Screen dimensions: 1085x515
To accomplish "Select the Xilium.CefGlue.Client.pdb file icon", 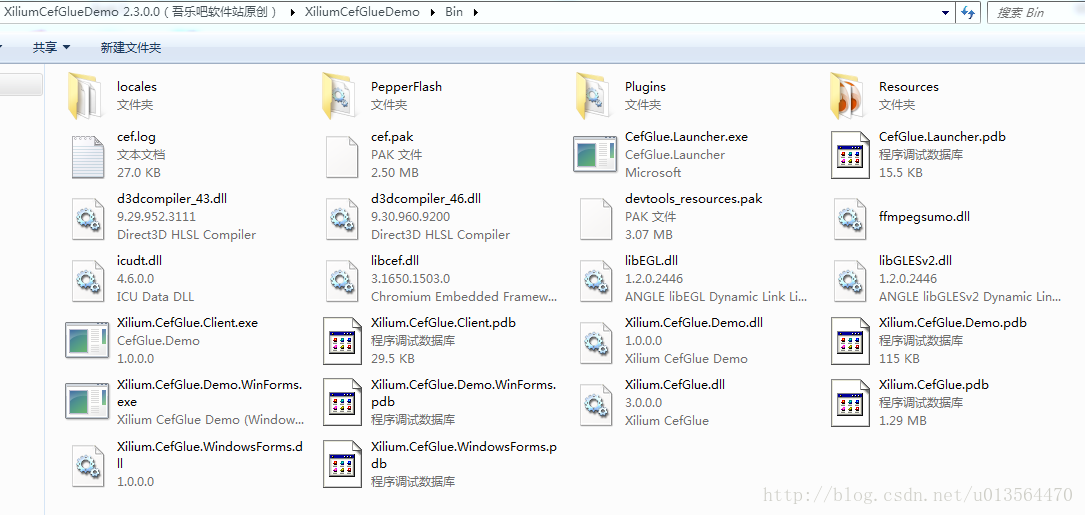I will click(x=343, y=341).
